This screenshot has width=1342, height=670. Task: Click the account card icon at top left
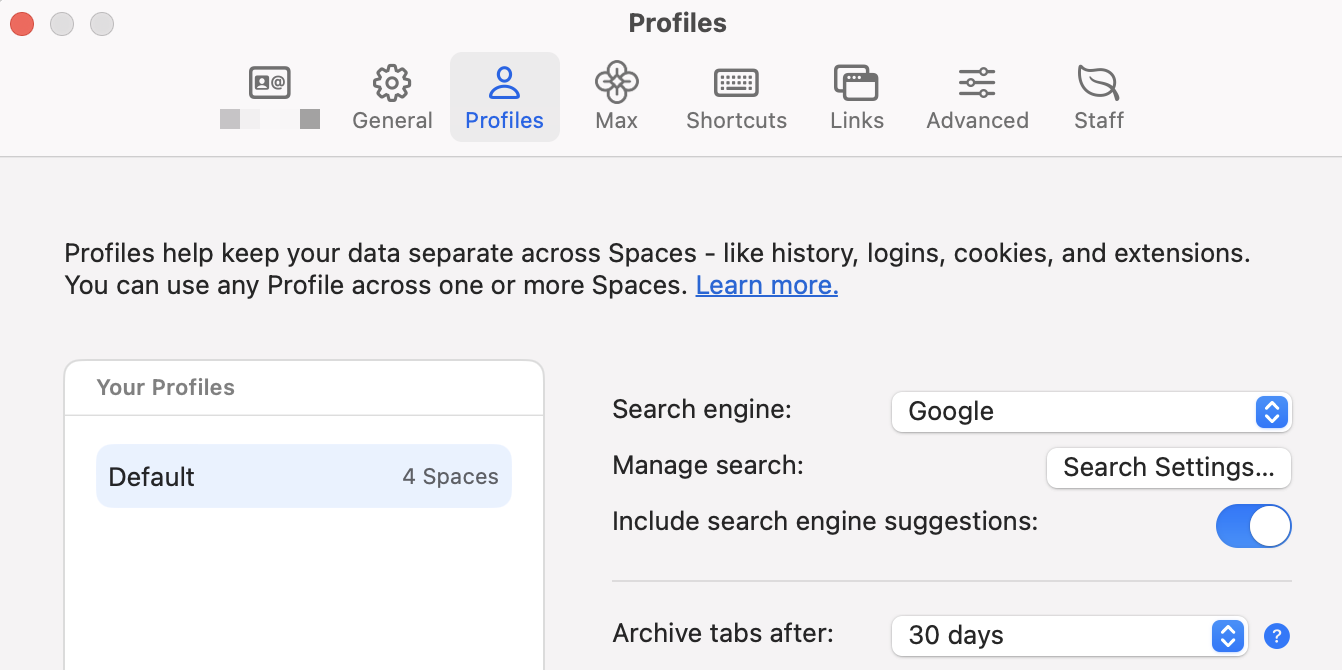(269, 83)
